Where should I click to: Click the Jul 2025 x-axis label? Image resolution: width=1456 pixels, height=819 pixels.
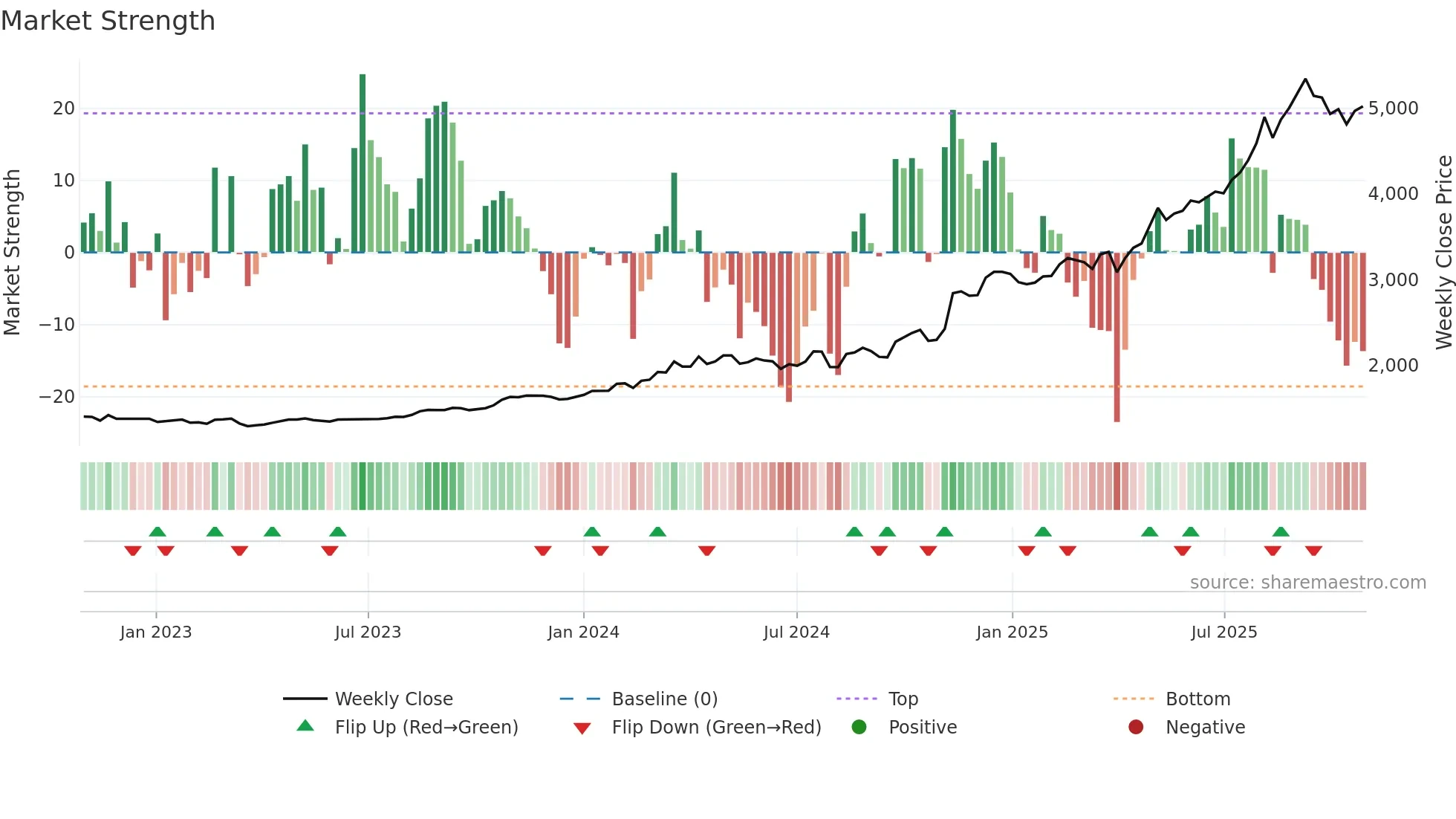tap(1223, 632)
